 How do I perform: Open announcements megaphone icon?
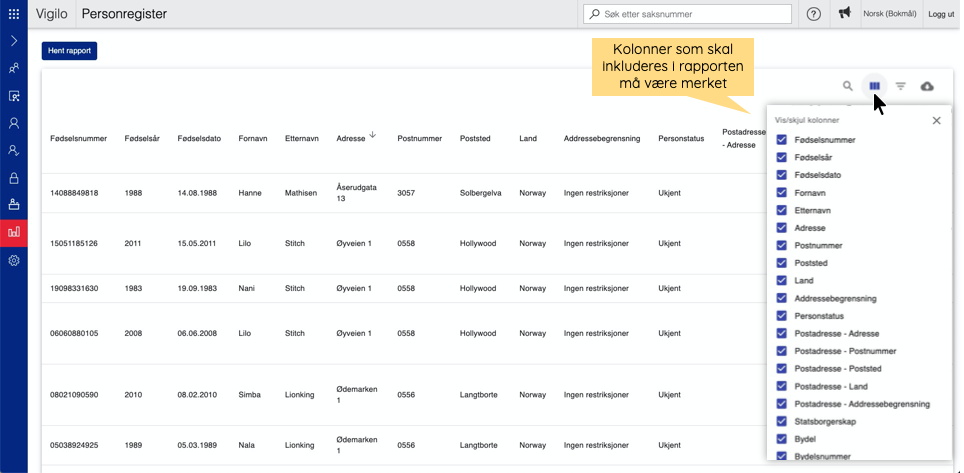845,14
